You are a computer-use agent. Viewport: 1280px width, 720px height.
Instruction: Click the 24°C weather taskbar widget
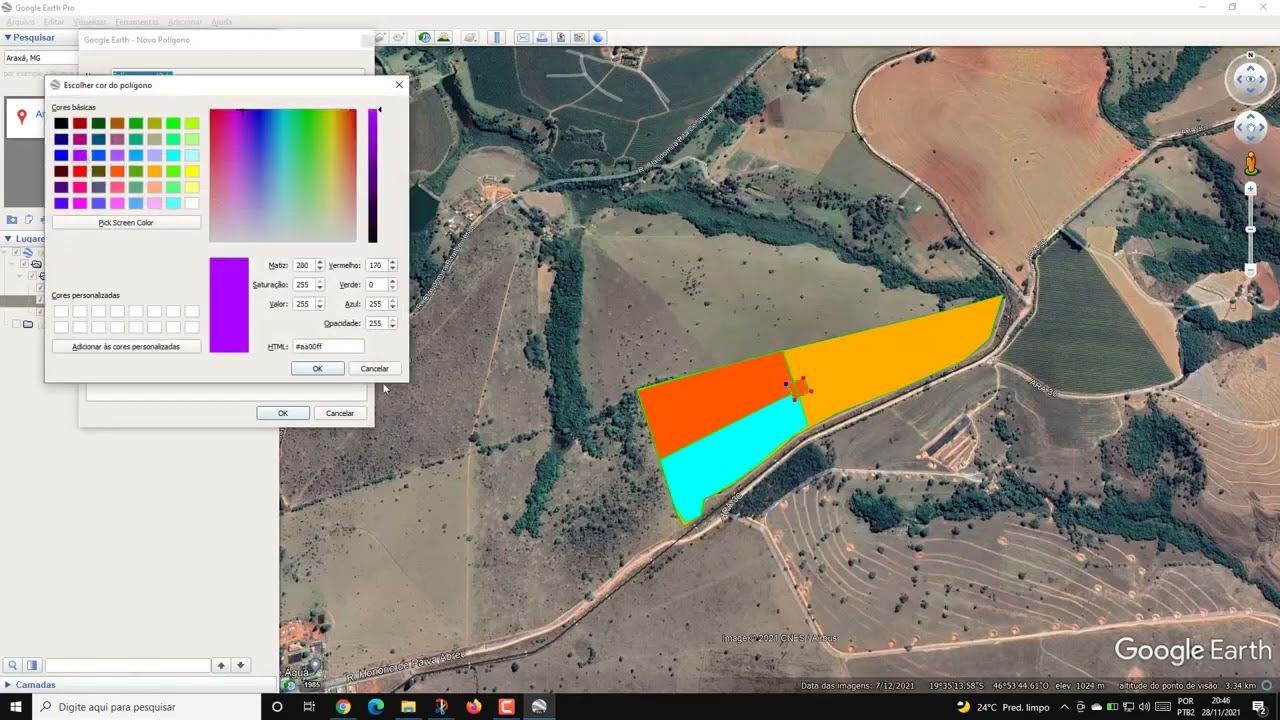pos(1004,707)
